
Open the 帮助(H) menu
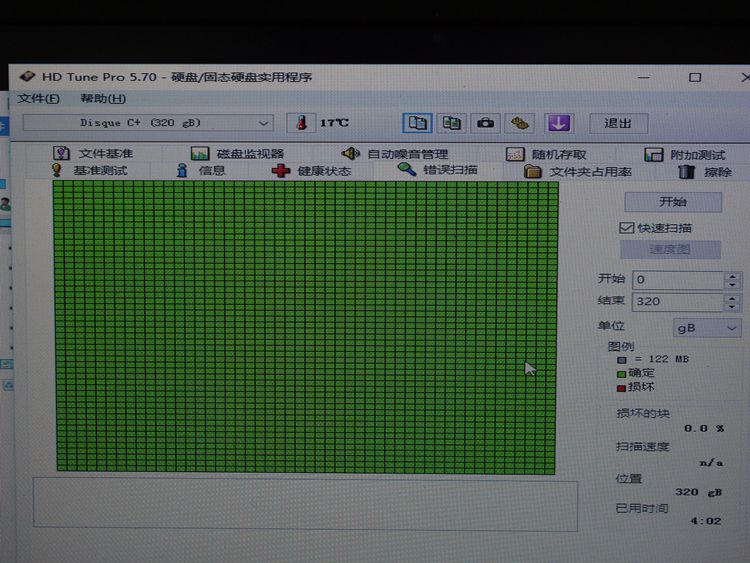tap(103, 99)
